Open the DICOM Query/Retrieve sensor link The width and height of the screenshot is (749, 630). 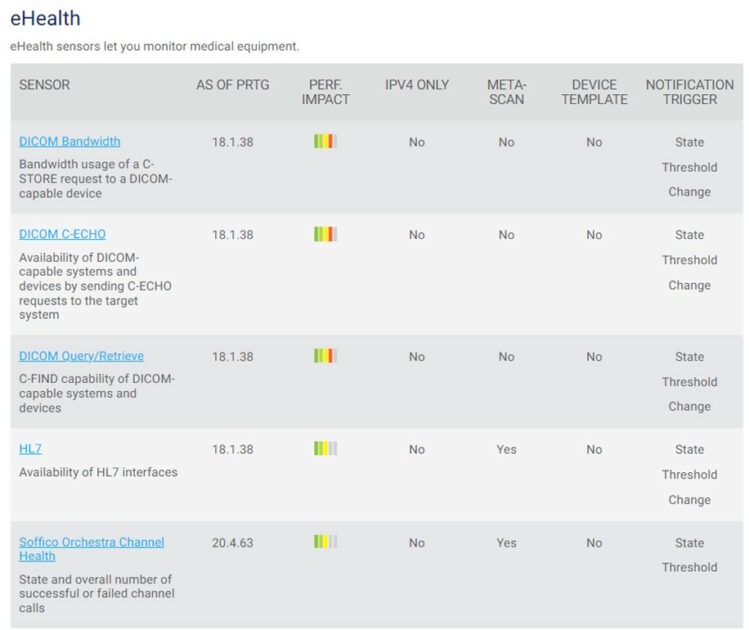(x=81, y=356)
